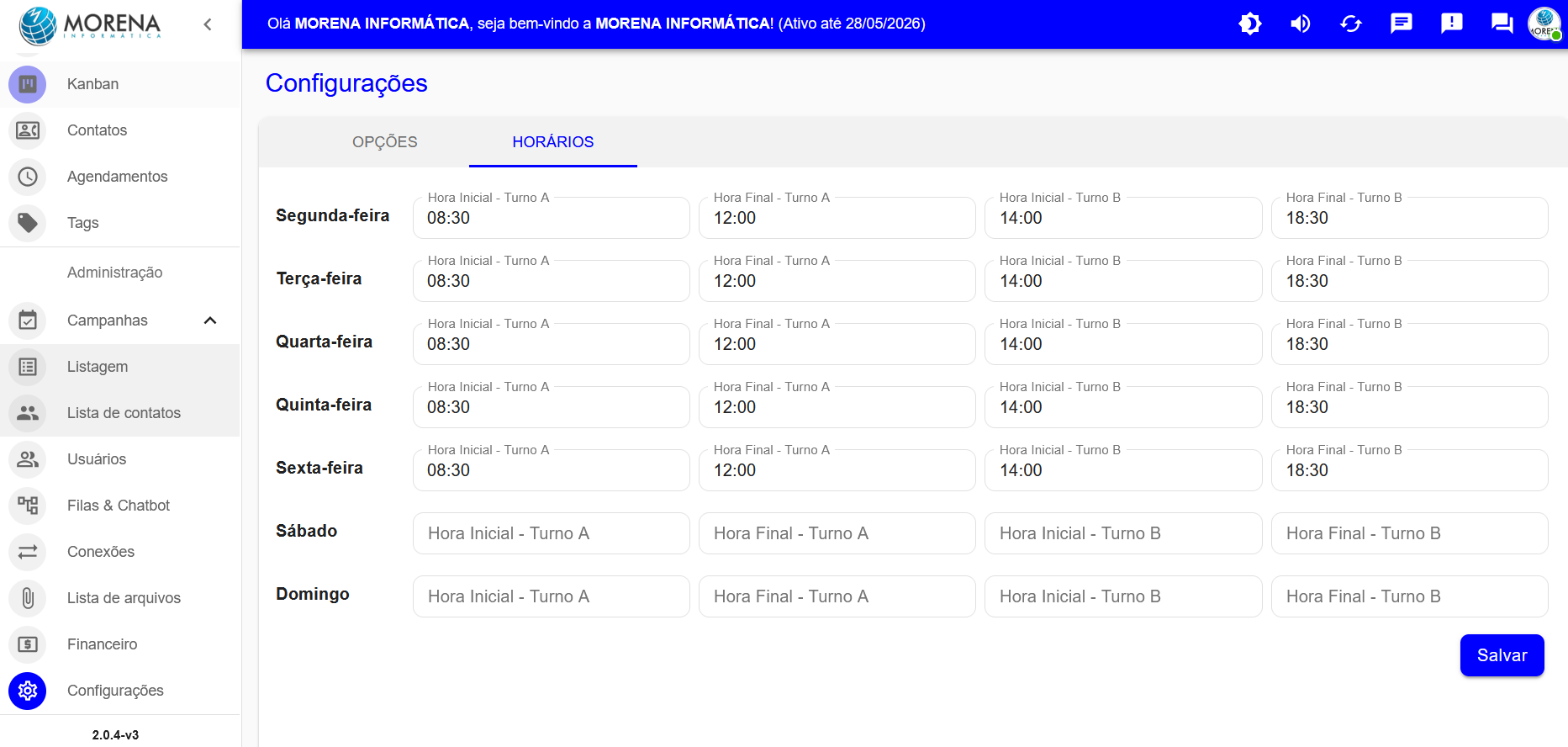
Task: Switch to the OPÇÕES tab
Action: [384, 142]
